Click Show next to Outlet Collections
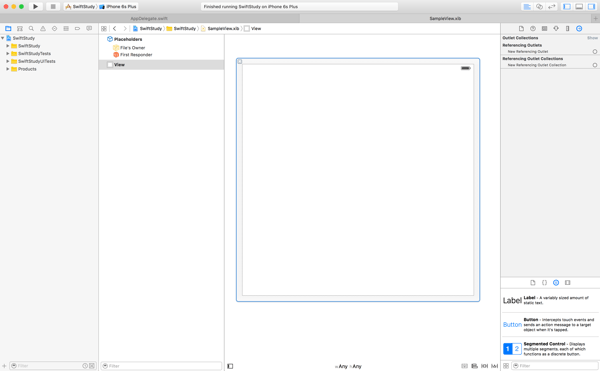 tap(592, 38)
